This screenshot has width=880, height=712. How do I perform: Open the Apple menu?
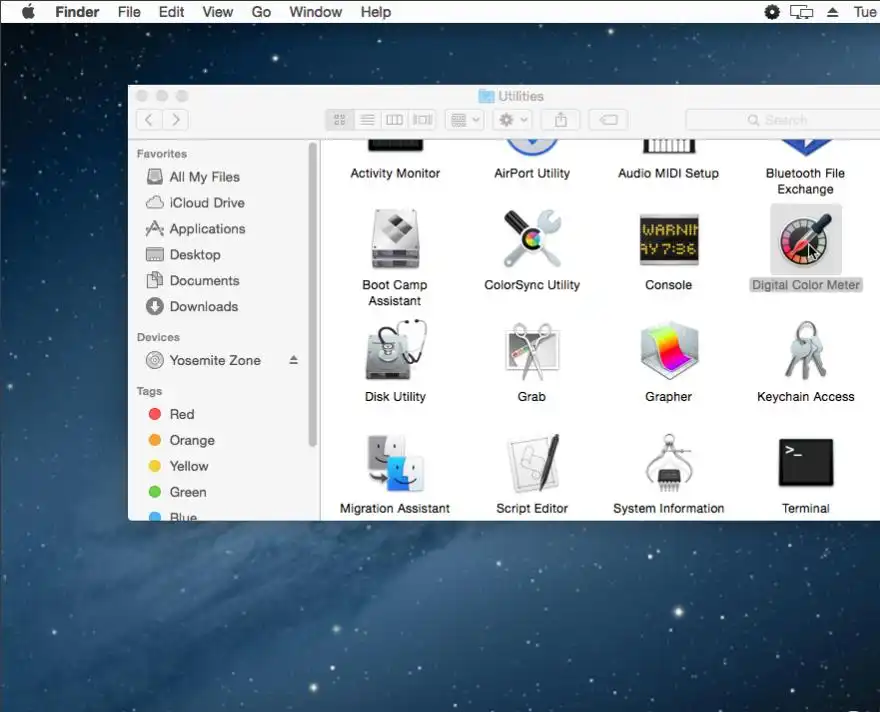[28, 12]
